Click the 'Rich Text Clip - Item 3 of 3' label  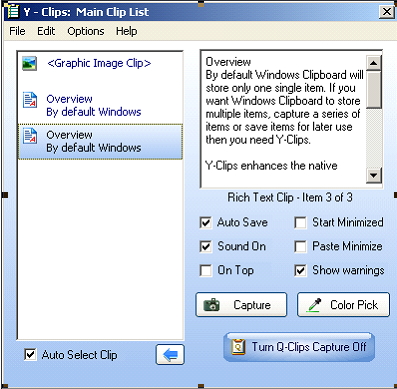pos(290,197)
